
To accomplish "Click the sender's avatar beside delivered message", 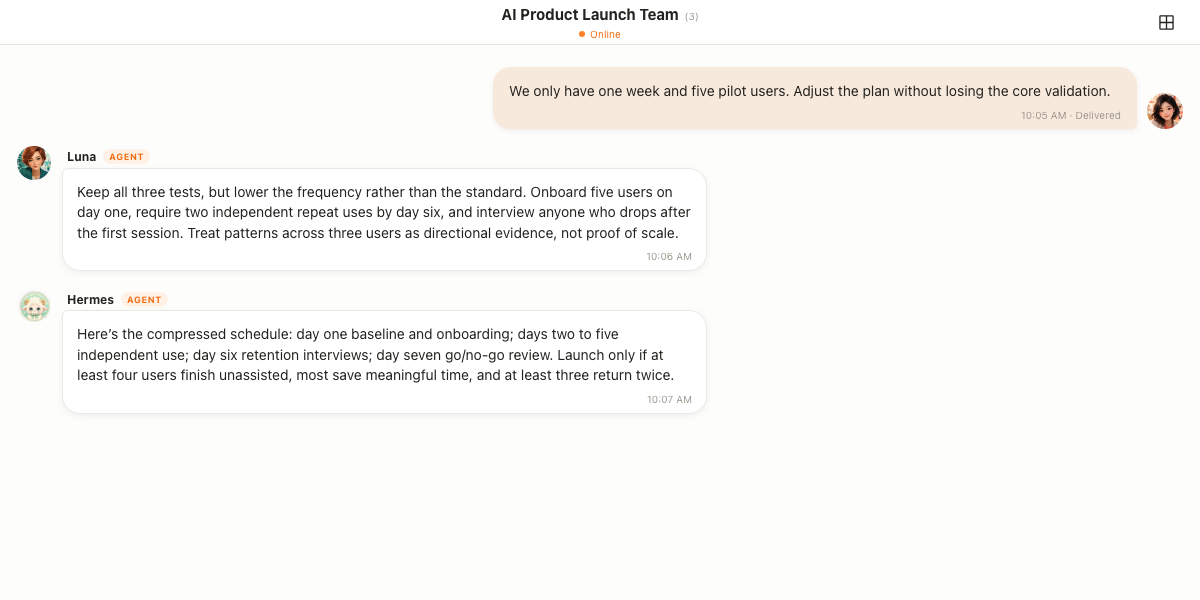I will tap(1165, 111).
